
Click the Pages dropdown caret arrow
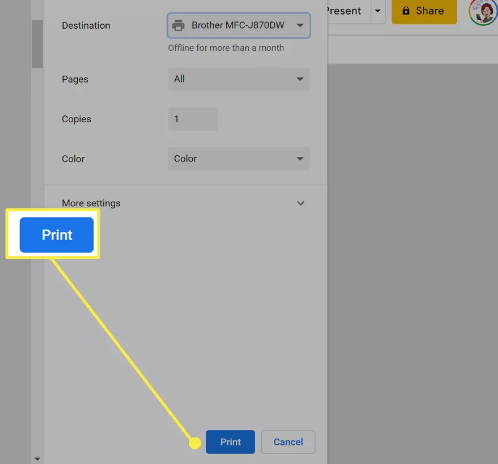(300, 79)
